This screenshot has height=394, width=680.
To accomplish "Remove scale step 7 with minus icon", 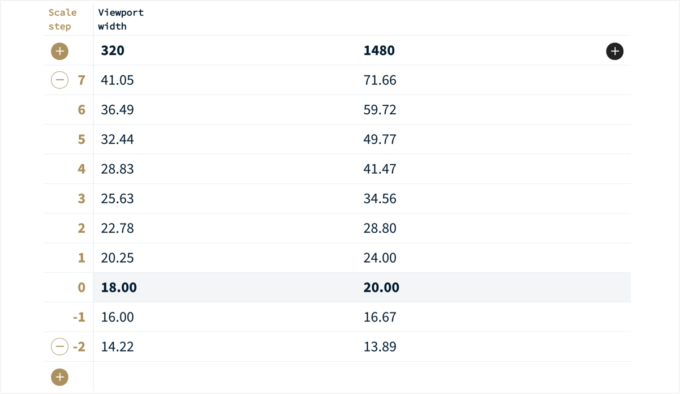I will [x=59, y=80].
